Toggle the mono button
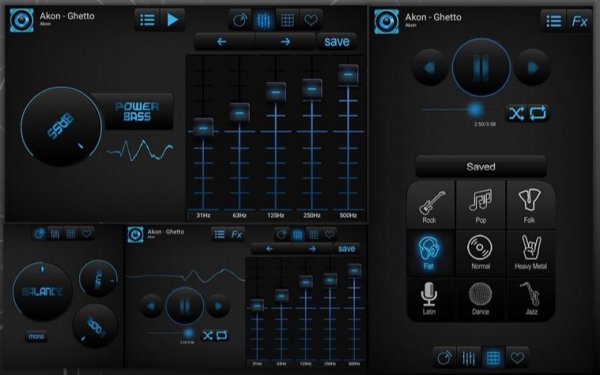Image resolution: width=600 pixels, height=375 pixels. [36, 336]
